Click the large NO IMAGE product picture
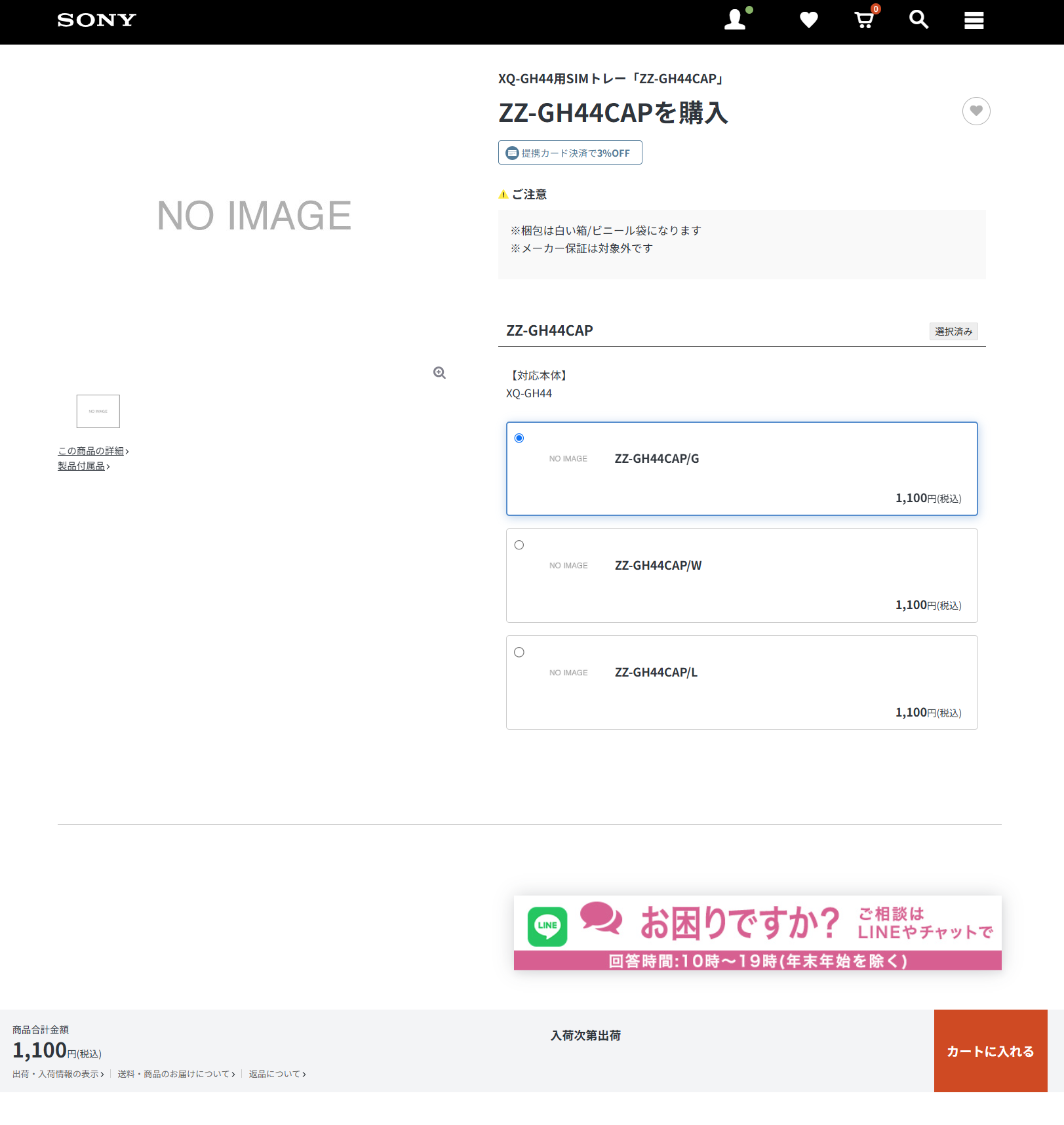The width and height of the screenshot is (1064, 1125). (x=254, y=216)
